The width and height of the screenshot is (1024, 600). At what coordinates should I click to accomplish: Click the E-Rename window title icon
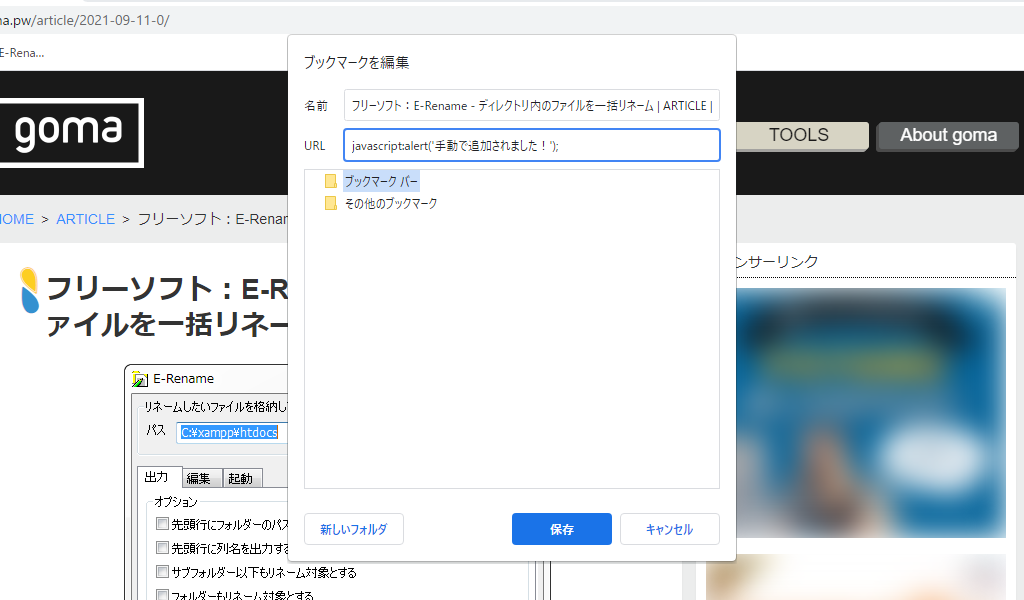click(140, 379)
